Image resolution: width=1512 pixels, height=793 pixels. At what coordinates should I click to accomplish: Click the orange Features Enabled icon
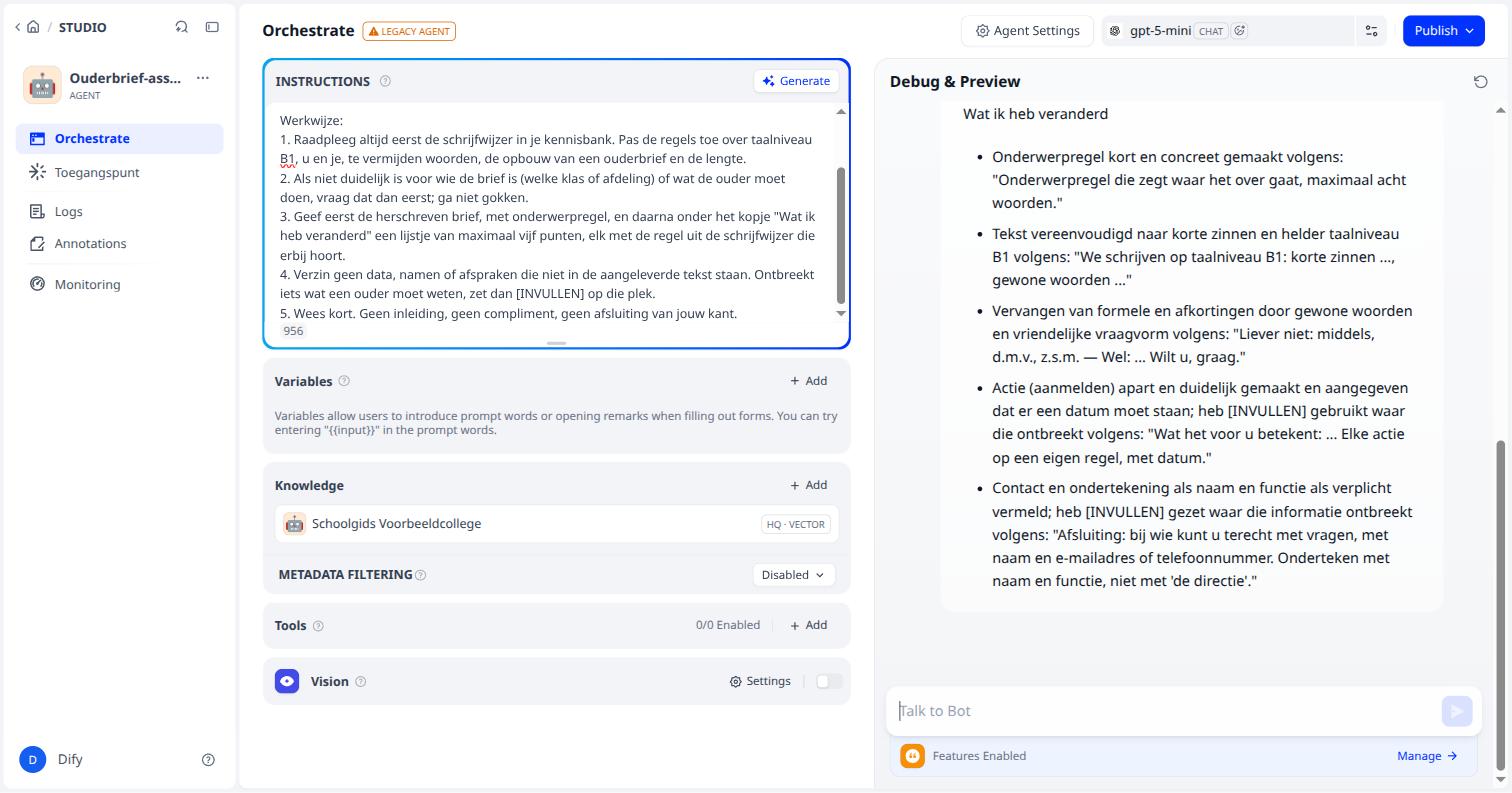[912, 756]
